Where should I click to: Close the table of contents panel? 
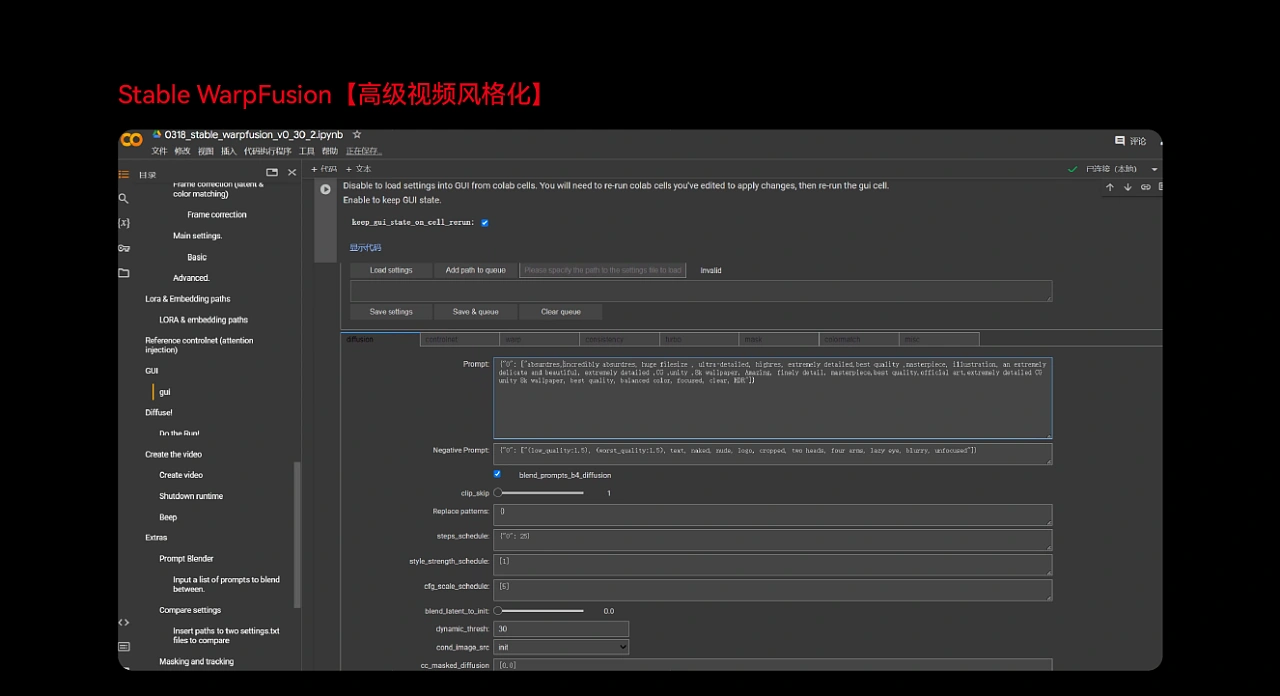click(x=292, y=173)
